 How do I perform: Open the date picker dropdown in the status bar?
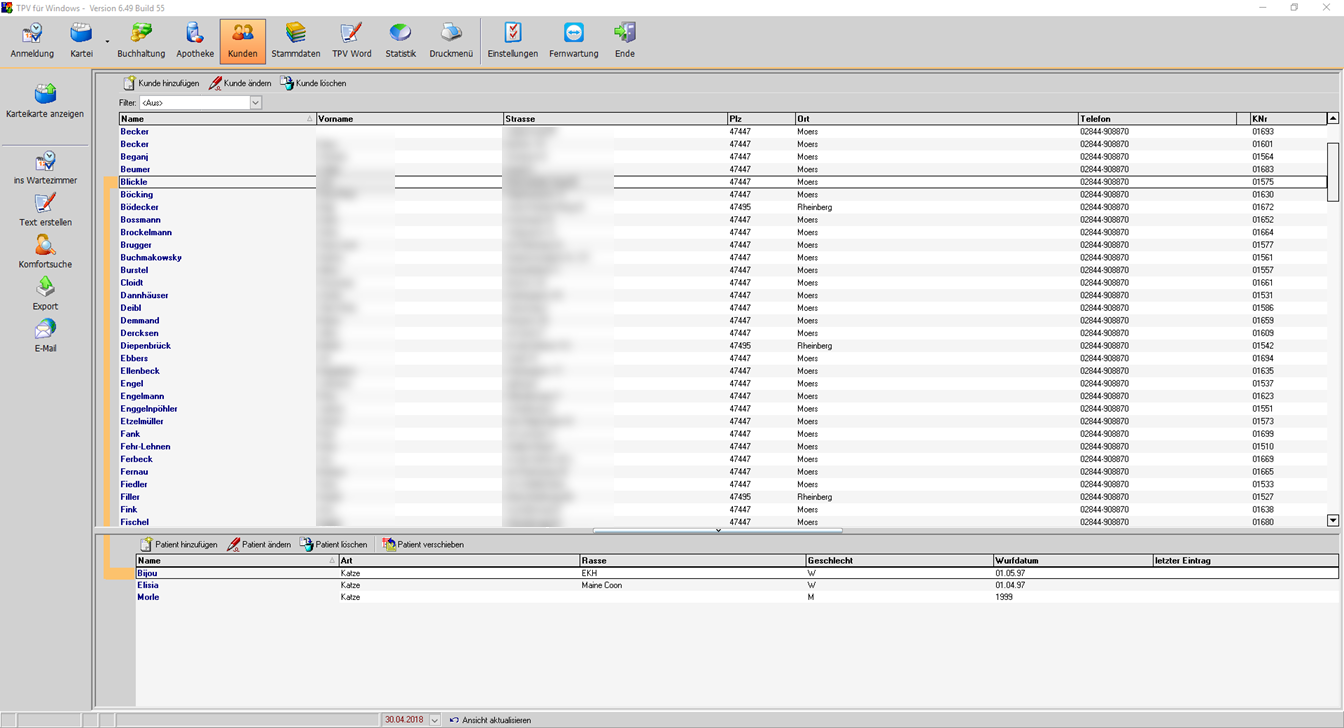434,720
